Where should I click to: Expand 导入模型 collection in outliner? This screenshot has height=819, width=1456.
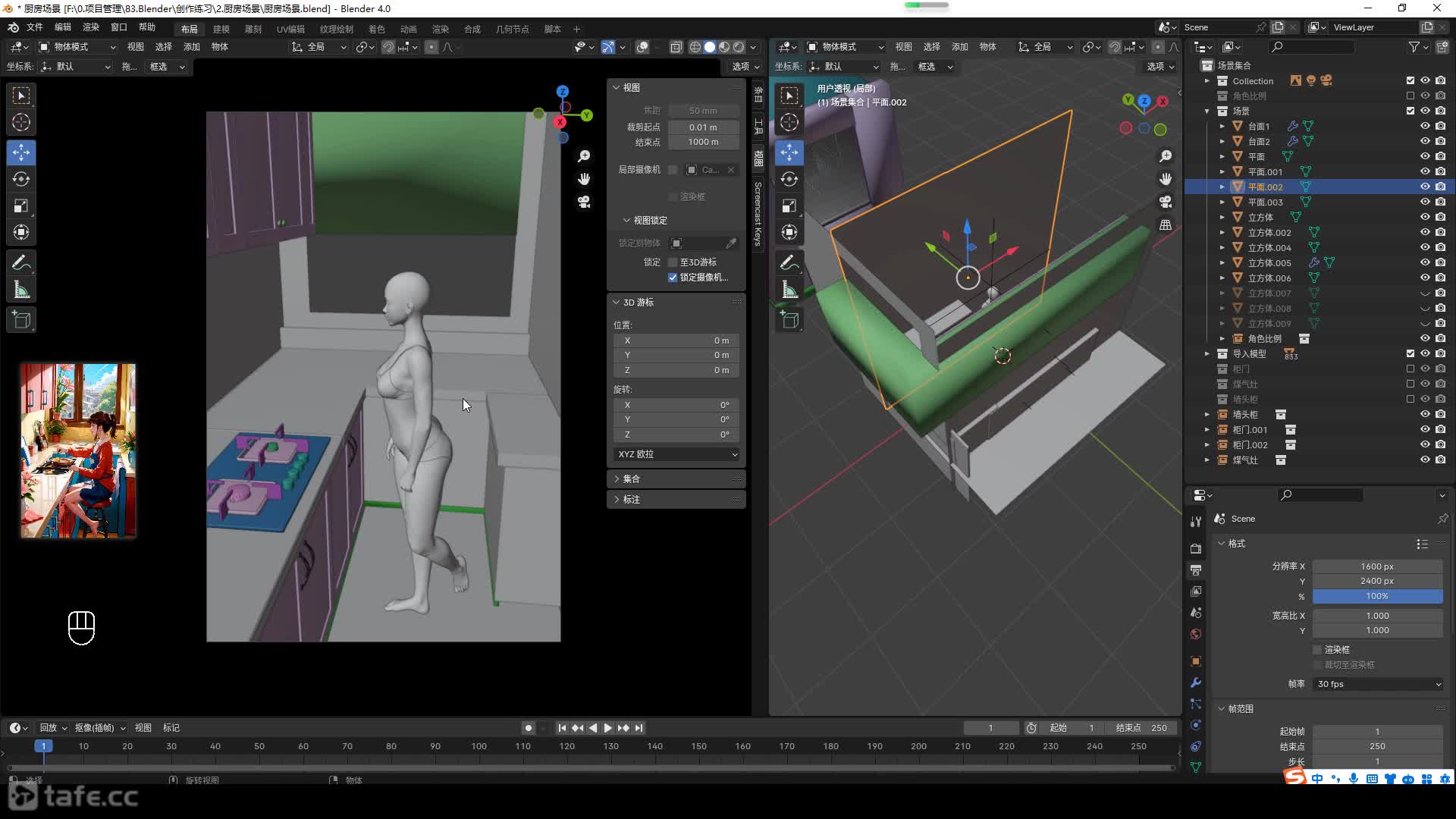click(1207, 353)
